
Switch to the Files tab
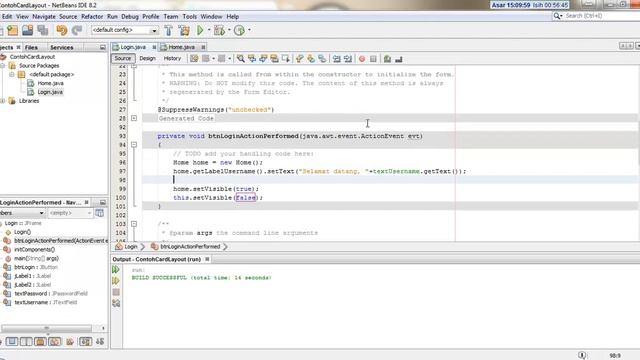pyautogui.click(x=31, y=47)
